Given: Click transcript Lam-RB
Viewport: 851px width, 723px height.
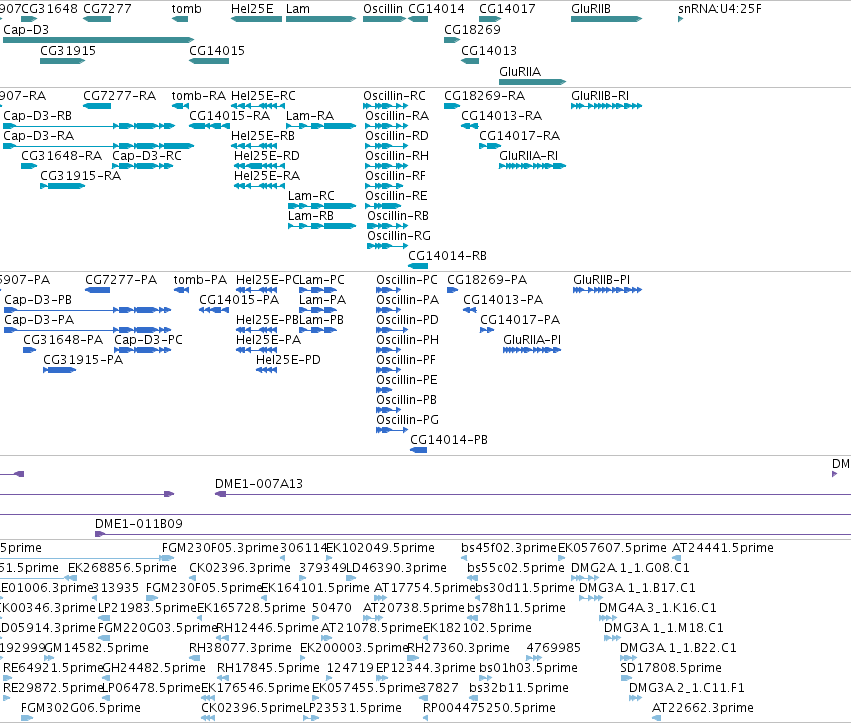Looking at the screenshot, I should (x=310, y=216).
